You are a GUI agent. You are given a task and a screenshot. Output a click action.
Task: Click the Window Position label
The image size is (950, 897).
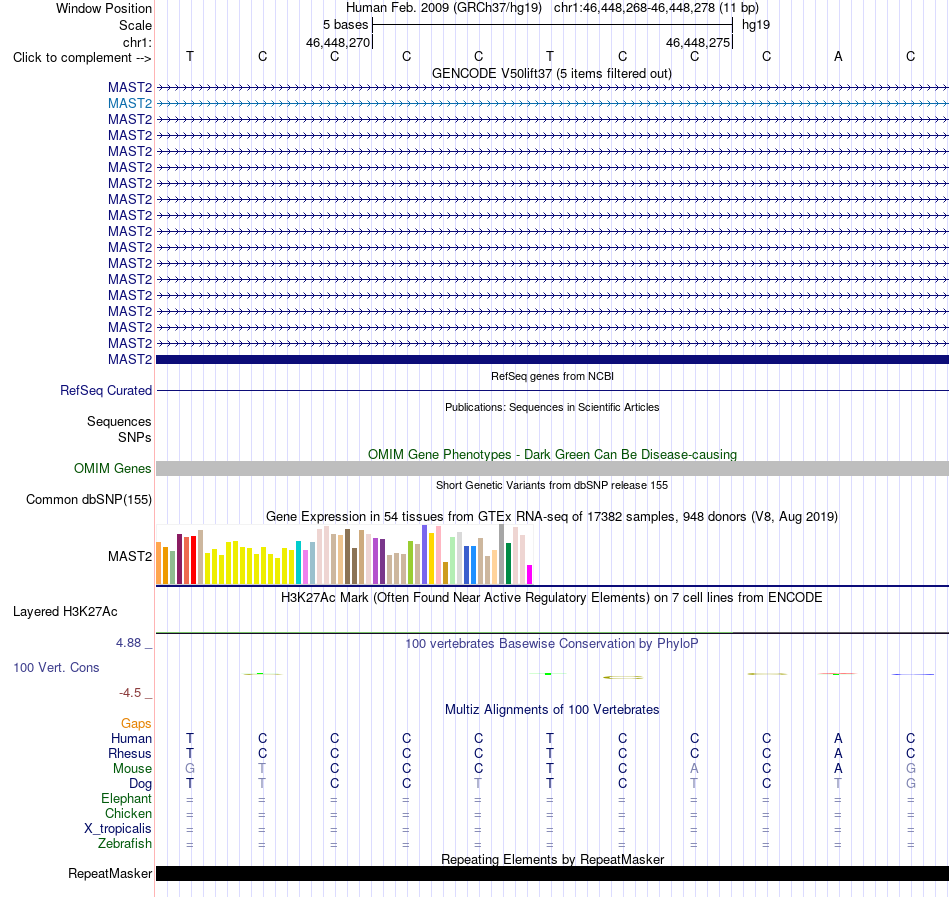104,8
